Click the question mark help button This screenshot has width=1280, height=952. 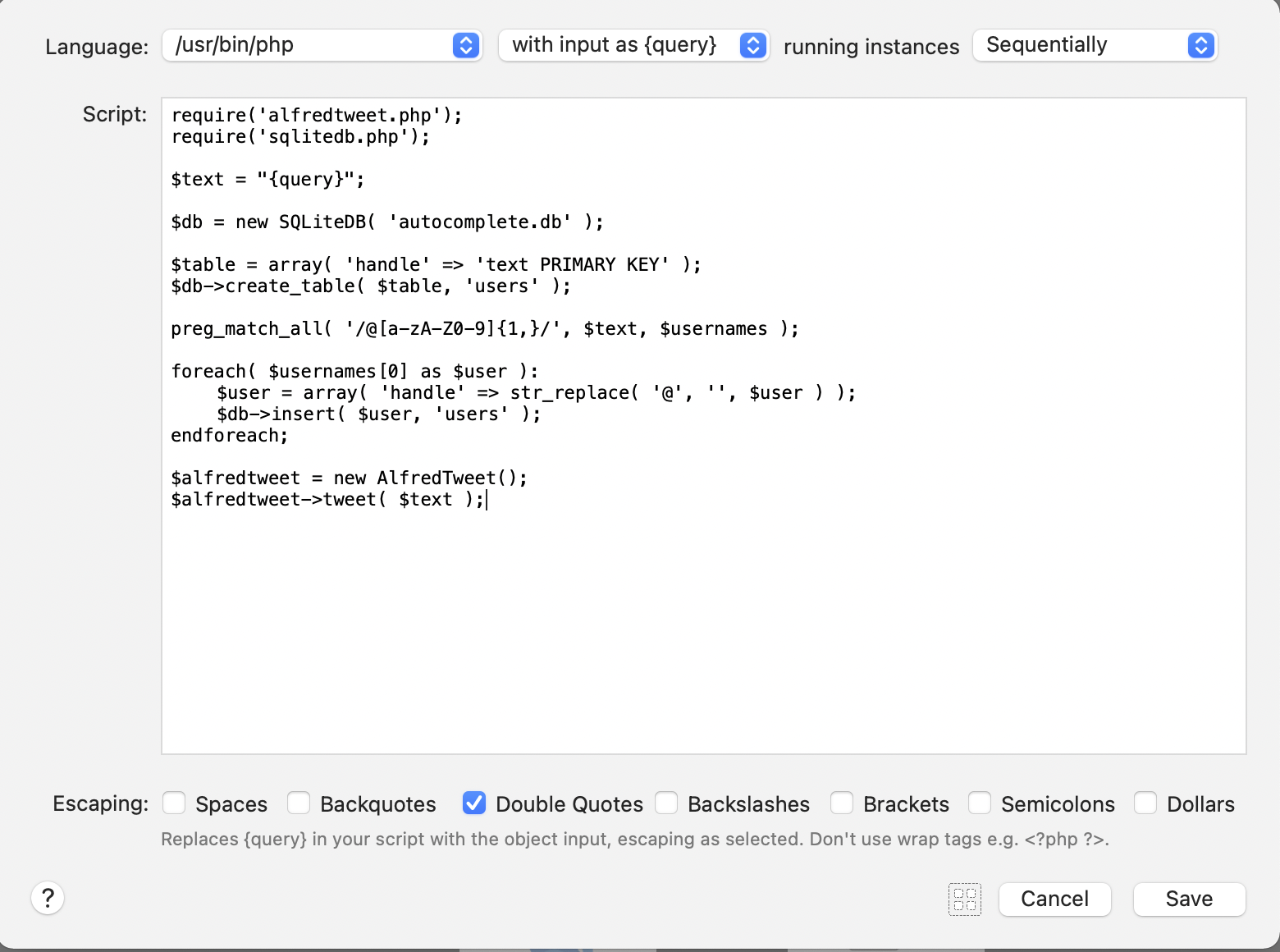48,898
